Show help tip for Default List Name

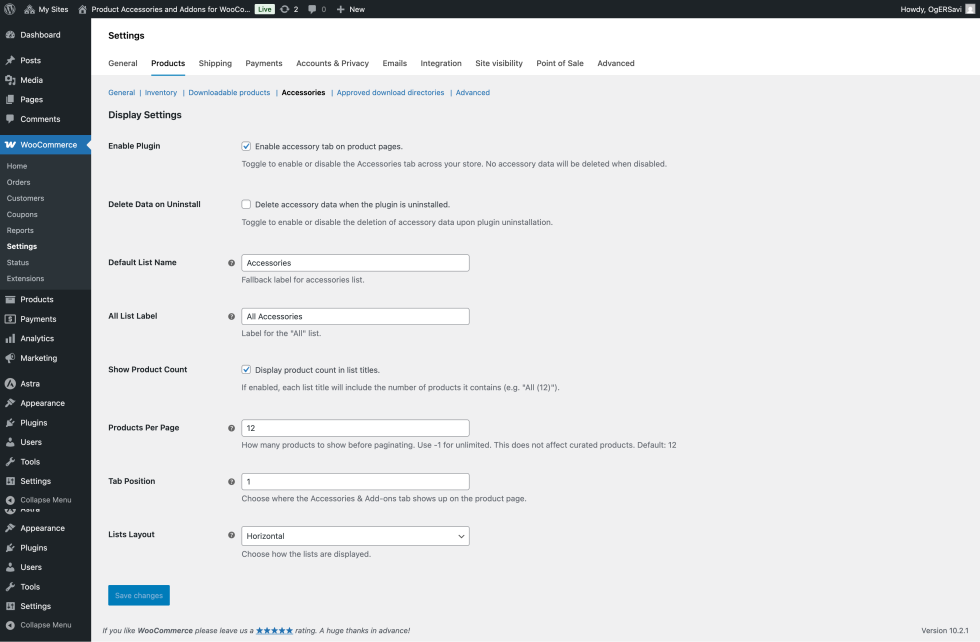tap(231, 263)
